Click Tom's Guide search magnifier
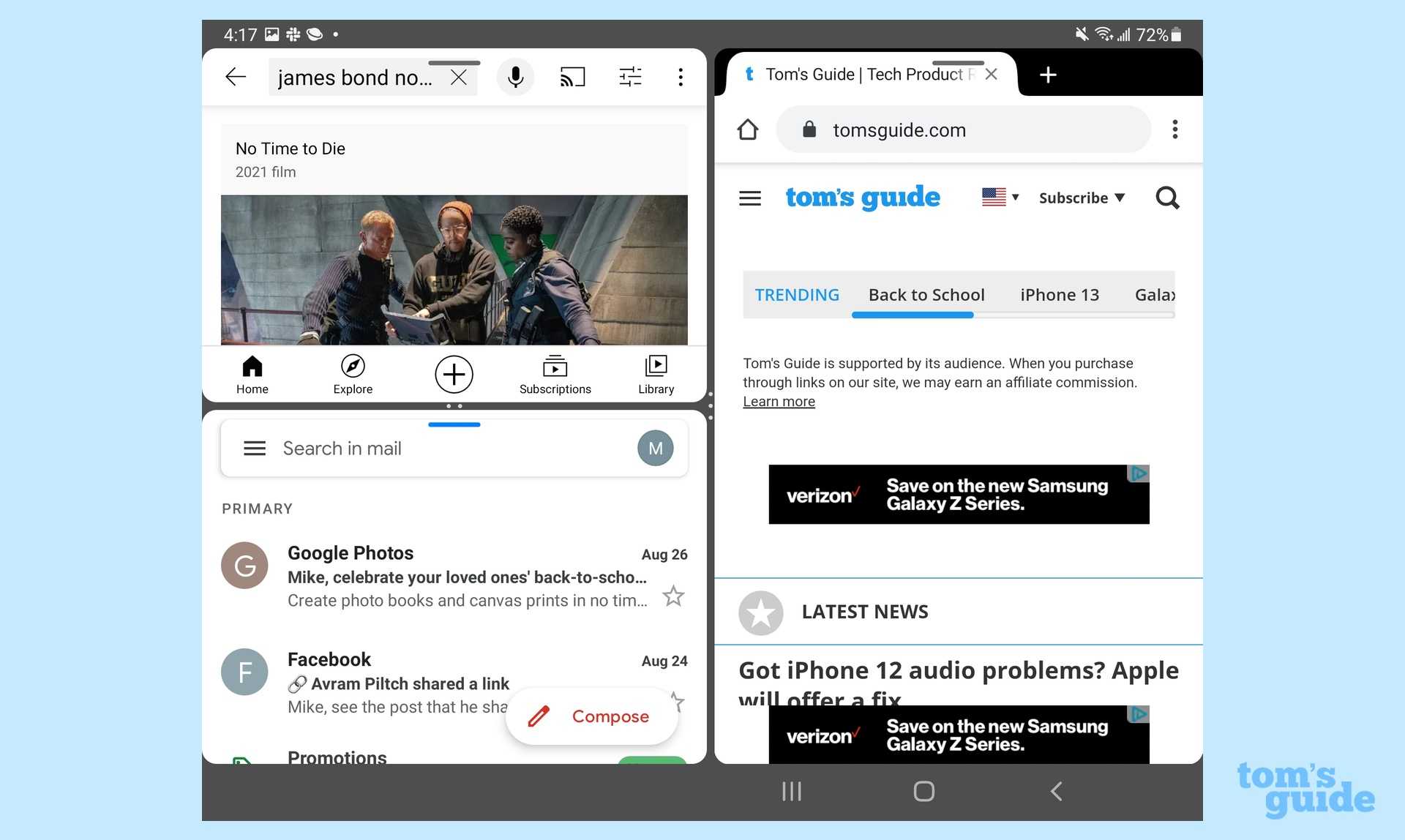Image resolution: width=1405 pixels, height=840 pixels. pyautogui.click(x=1166, y=198)
